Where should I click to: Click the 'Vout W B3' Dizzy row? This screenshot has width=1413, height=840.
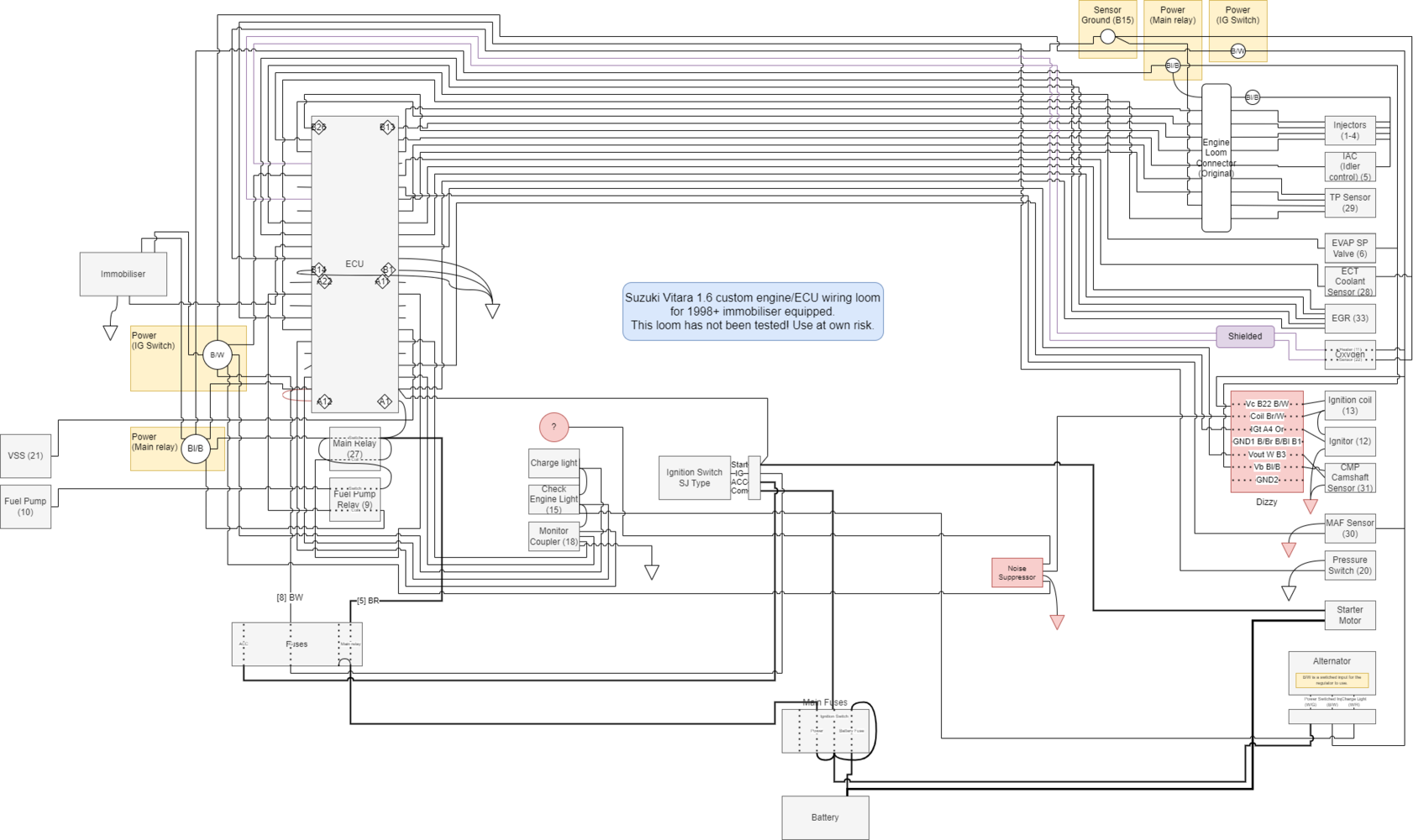pyautogui.click(x=1267, y=454)
